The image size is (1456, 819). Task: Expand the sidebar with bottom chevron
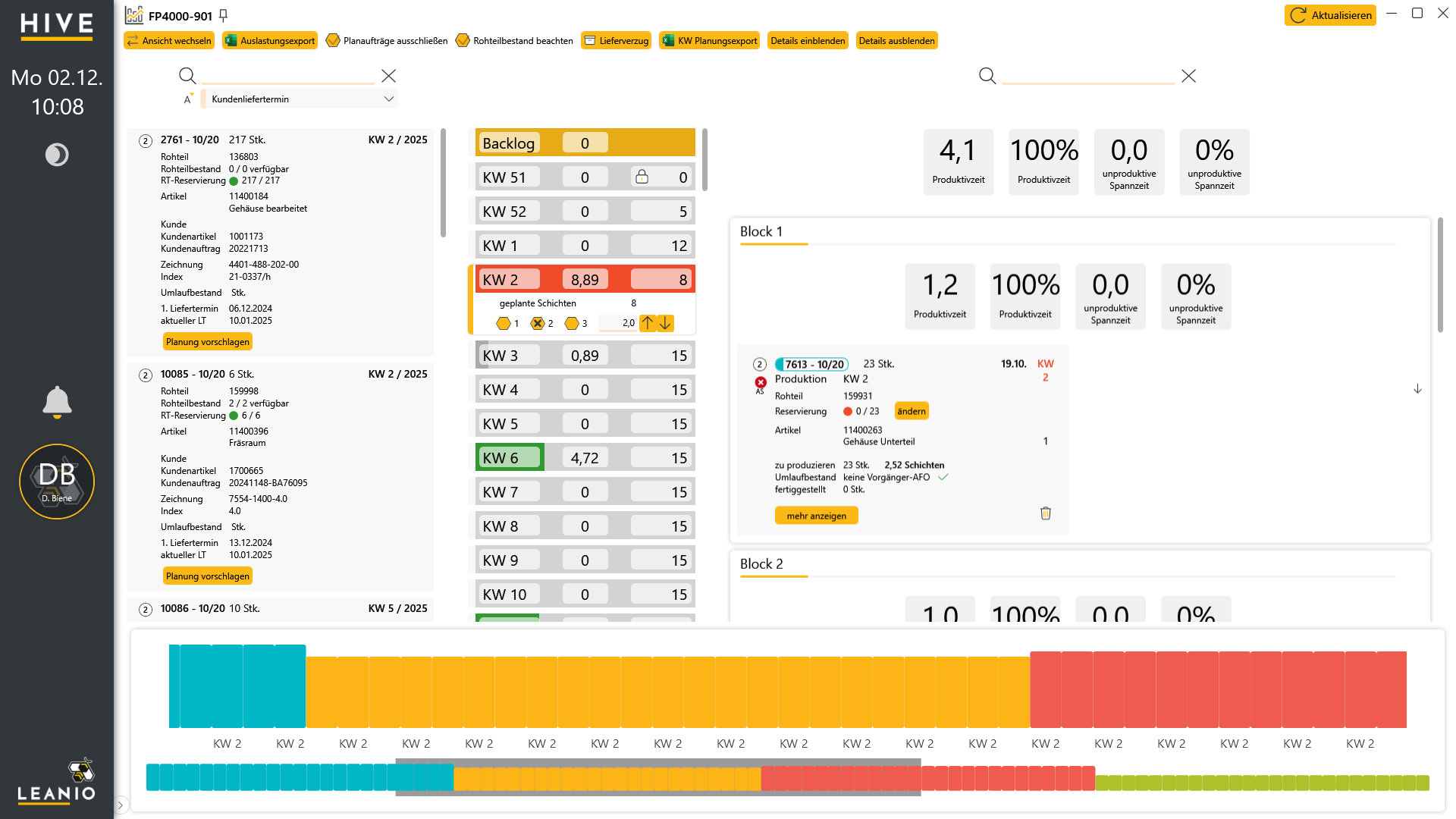point(121,805)
